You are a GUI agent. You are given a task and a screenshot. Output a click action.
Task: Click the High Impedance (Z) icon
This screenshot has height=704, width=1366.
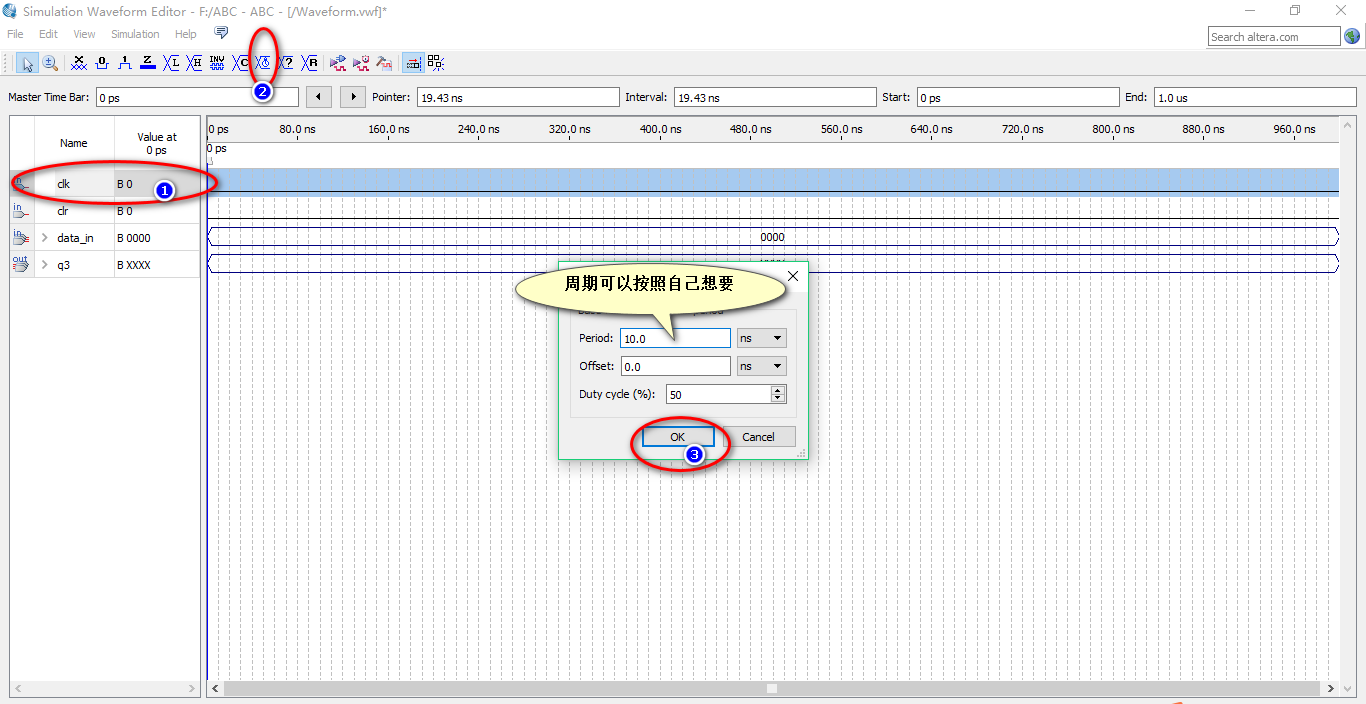[148, 63]
